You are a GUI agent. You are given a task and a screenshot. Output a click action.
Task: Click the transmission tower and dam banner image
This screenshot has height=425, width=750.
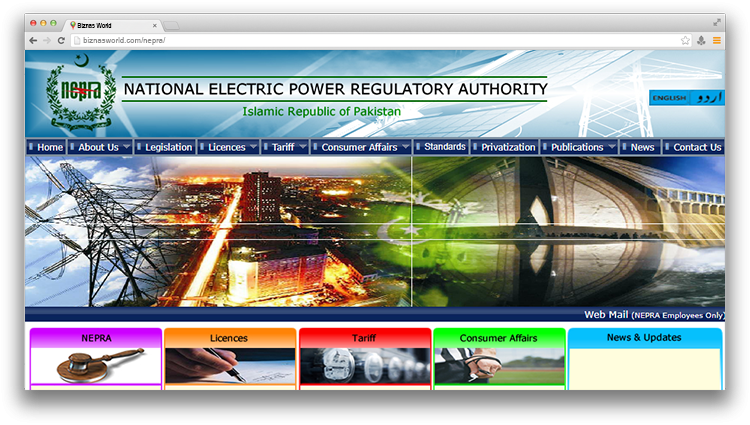point(375,232)
